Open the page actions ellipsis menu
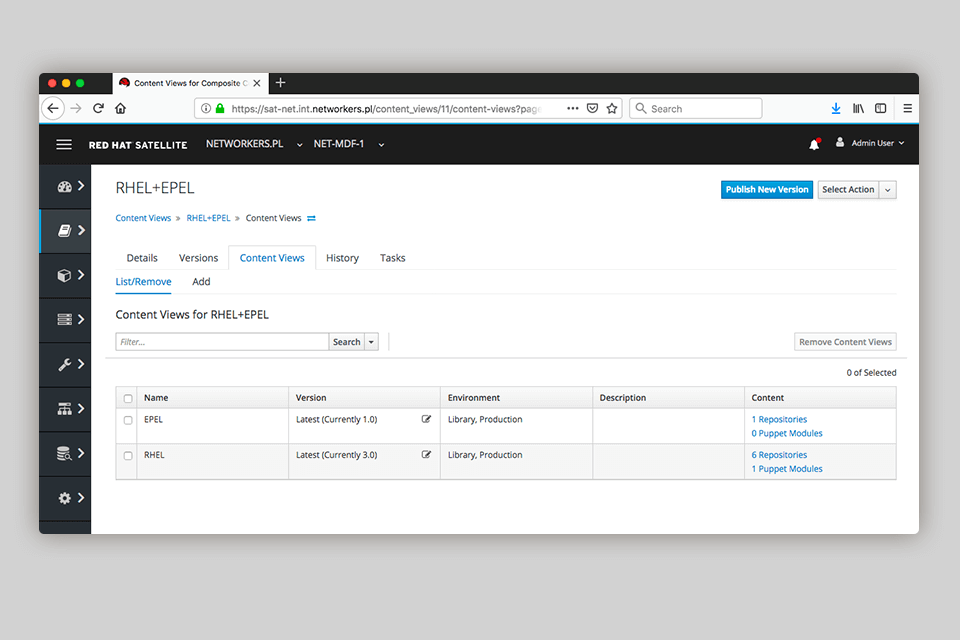This screenshot has height=640, width=960. point(572,108)
